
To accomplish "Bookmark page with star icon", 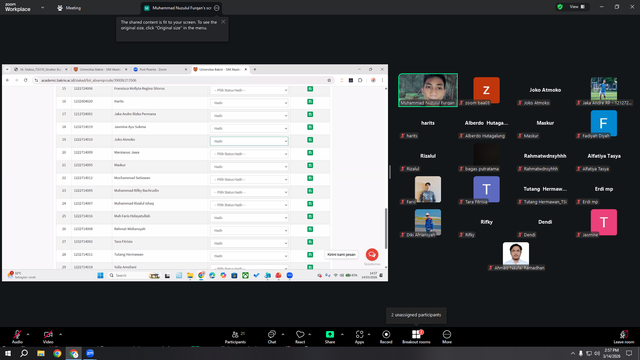I will [x=329, y=80].
